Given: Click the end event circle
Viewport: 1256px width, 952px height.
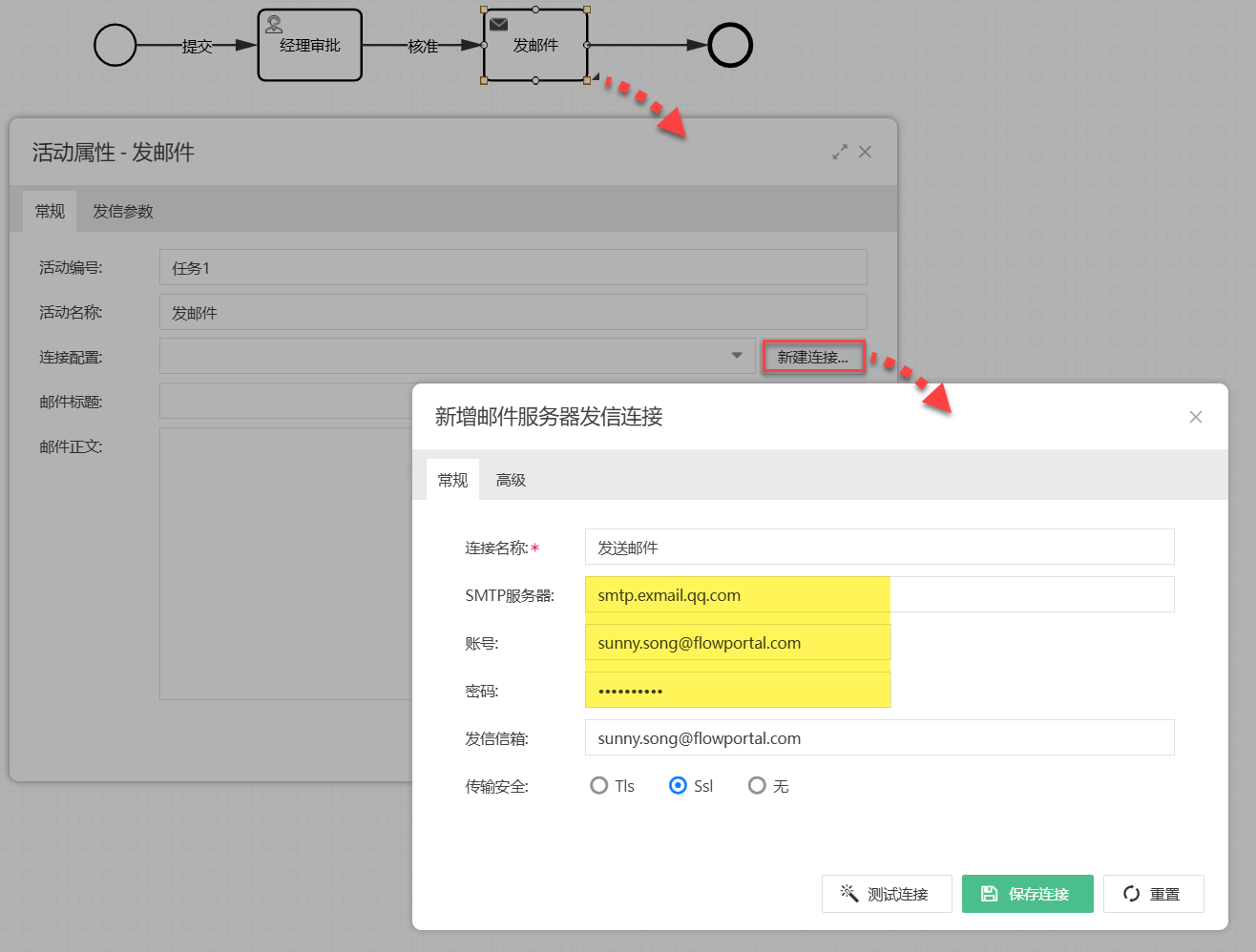Looking at the screenshot, I should tap(730, 46).
